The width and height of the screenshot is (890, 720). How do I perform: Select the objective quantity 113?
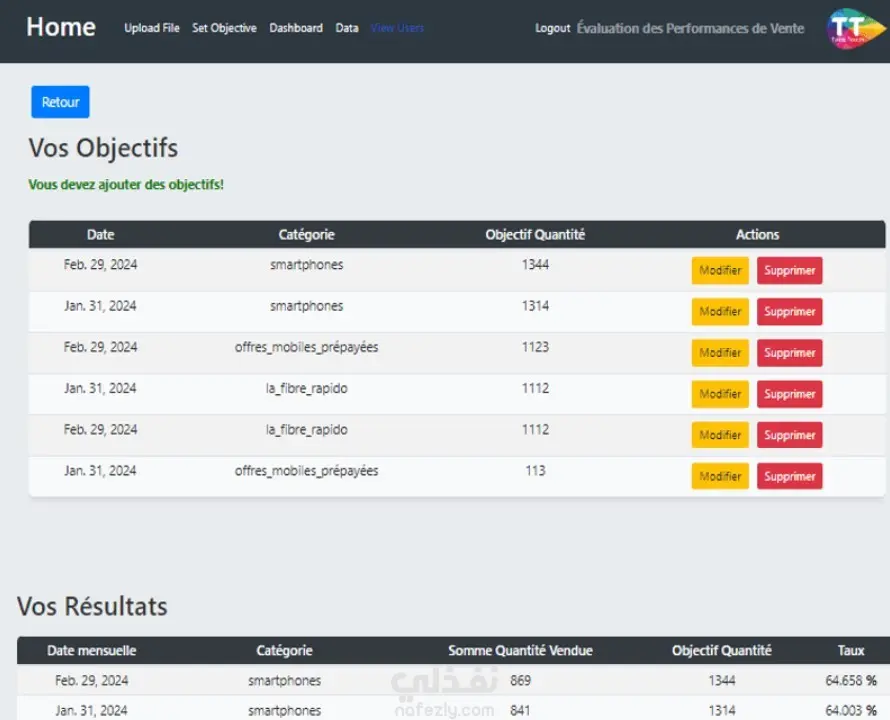(535, 471)
